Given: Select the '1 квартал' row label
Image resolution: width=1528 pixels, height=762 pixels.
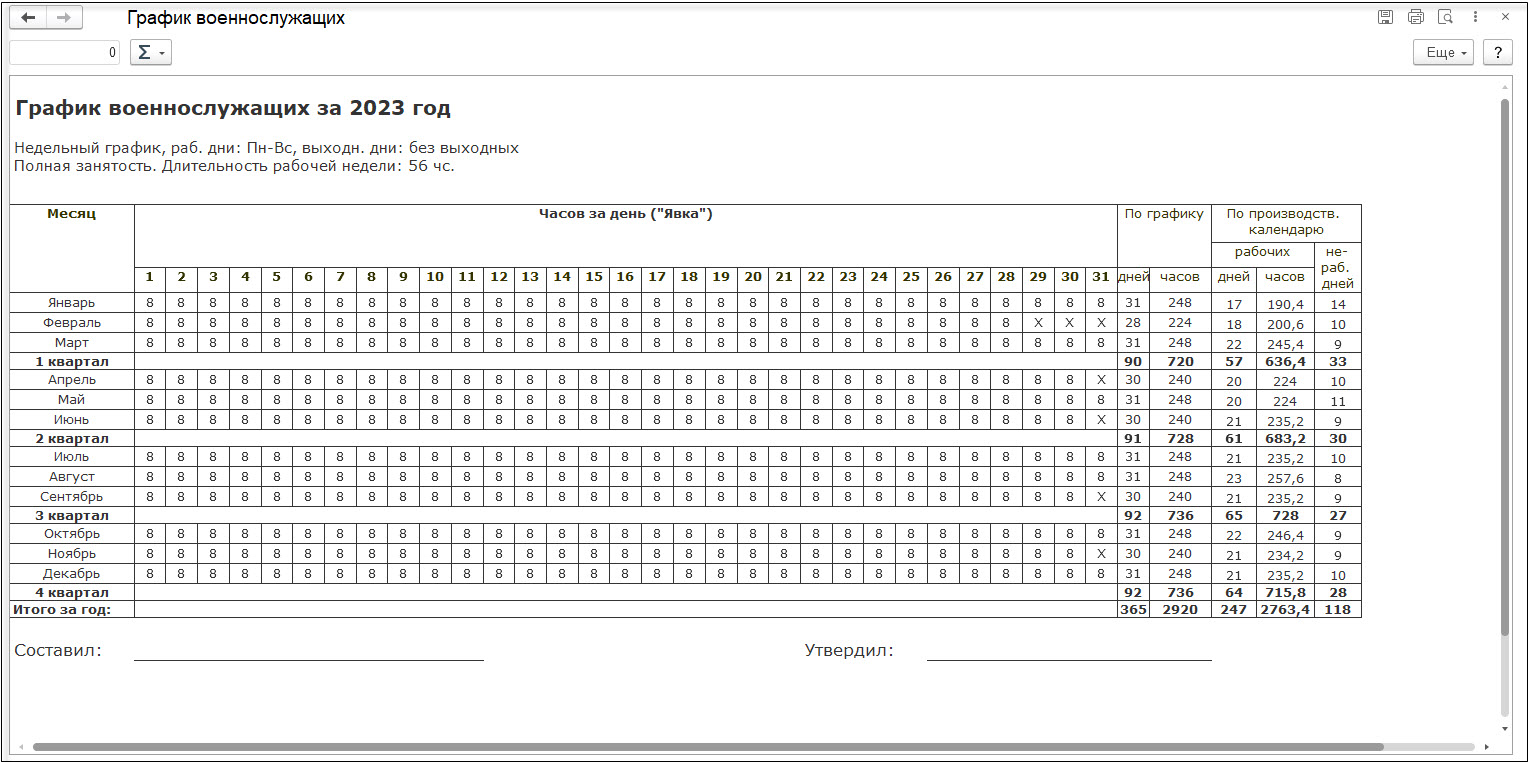Looking at the screenshot, I should (x=72, y=361).
